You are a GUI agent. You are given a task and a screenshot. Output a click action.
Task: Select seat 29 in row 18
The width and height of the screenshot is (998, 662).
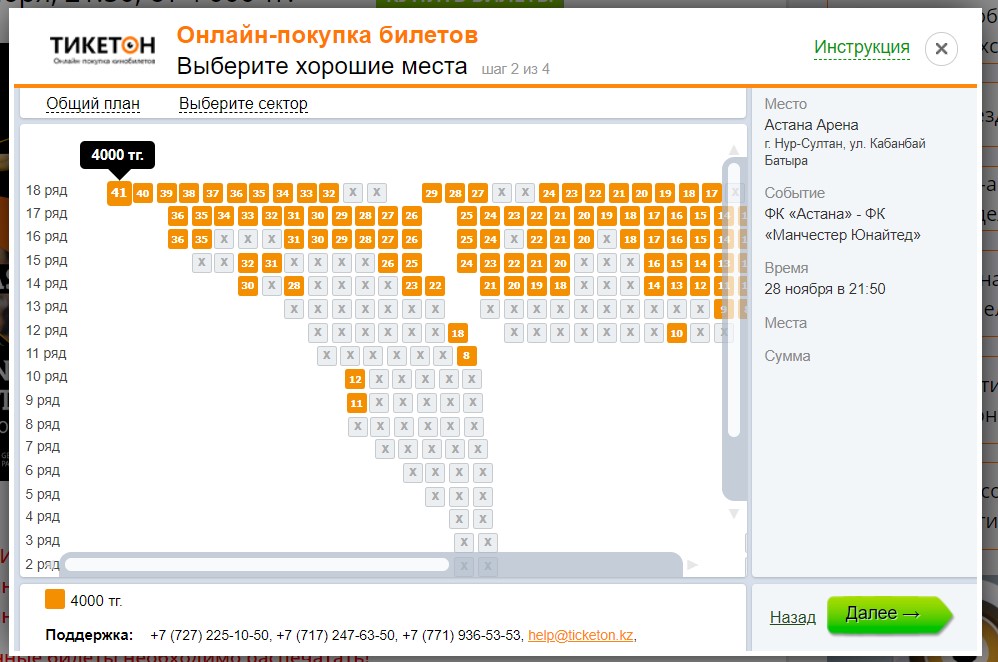432,193
